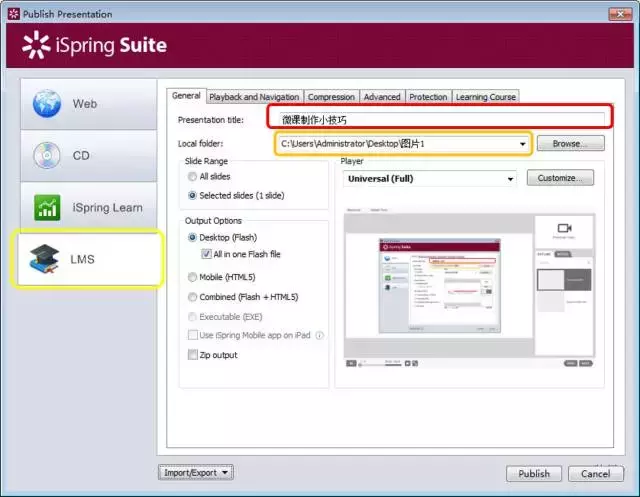Image resolution: width=640 pixels, height=497 pixels.
Task: Select the Web globe icon
Action: point(47,104)
